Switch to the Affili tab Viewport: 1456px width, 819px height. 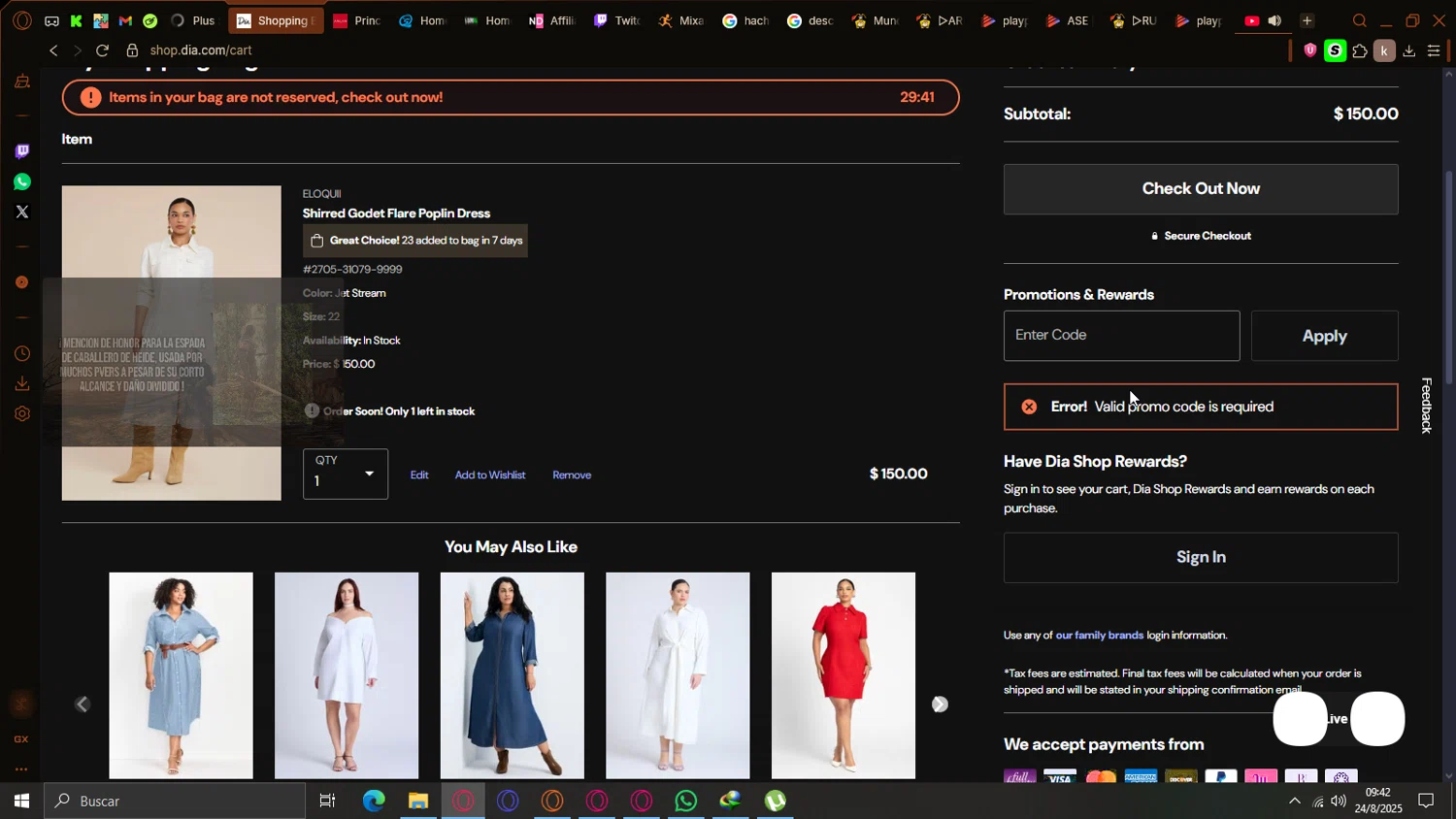tap(551, 20)
